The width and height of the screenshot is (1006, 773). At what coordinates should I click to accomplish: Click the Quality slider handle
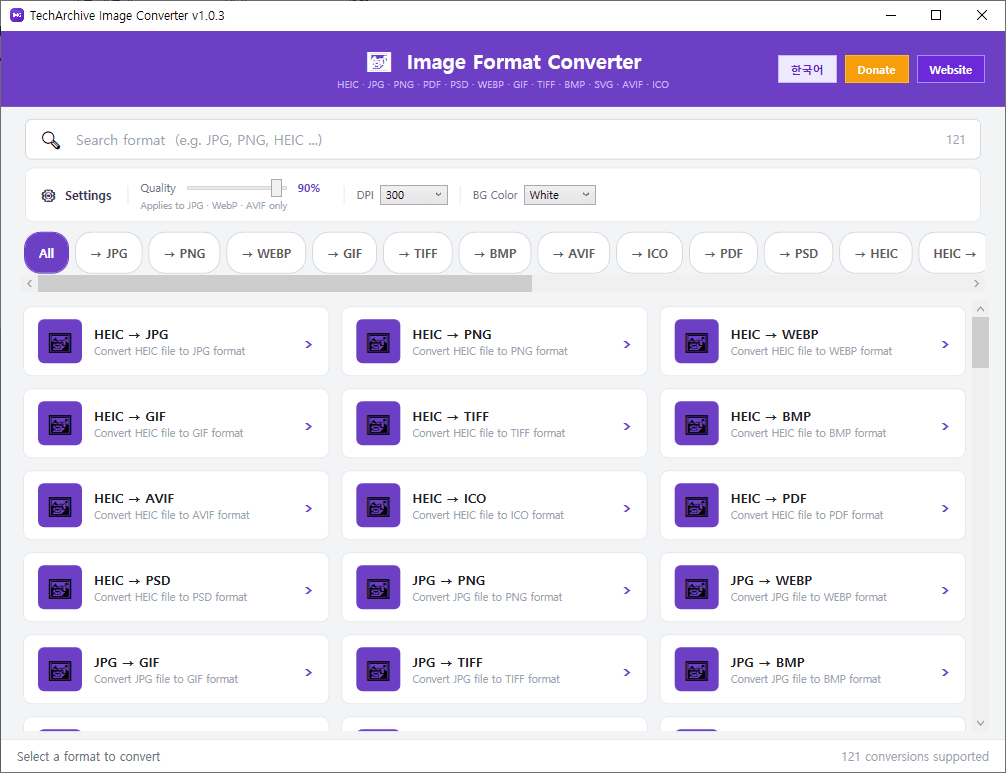point(277,188)
